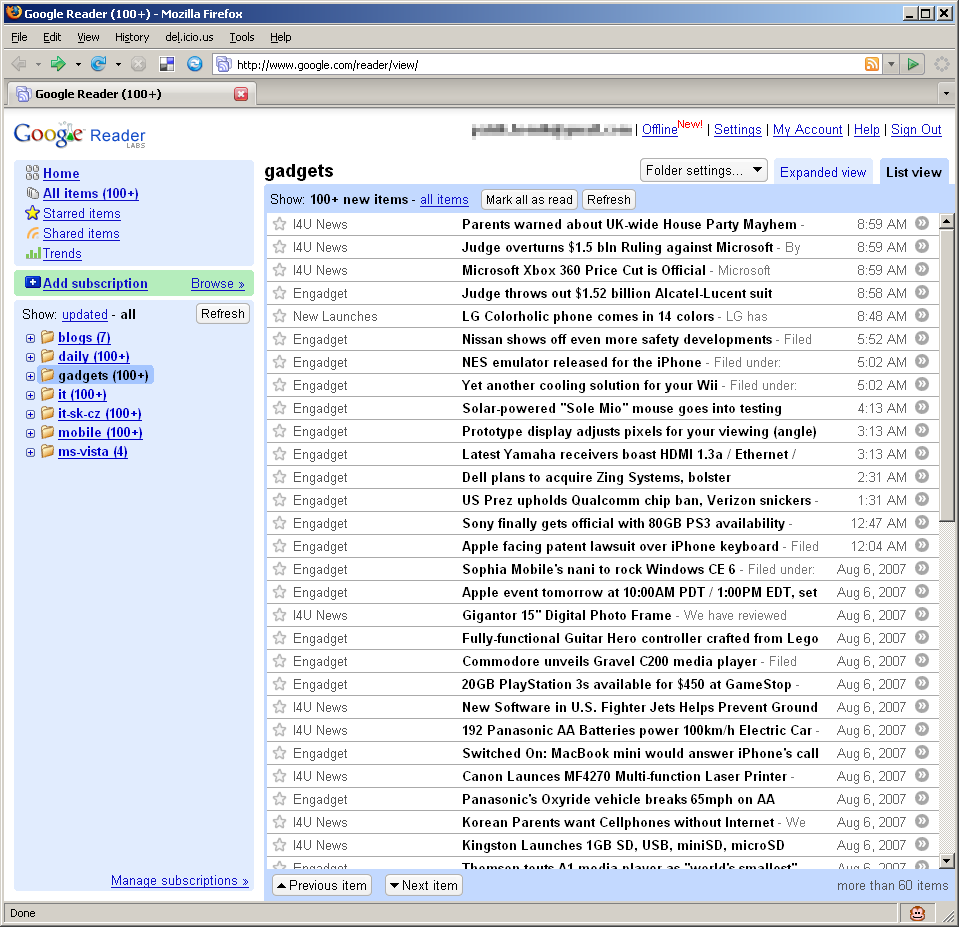Viewport: 959px width, 927px height.
Task: Open the Tools menu
Action: (x=242, y=37)
